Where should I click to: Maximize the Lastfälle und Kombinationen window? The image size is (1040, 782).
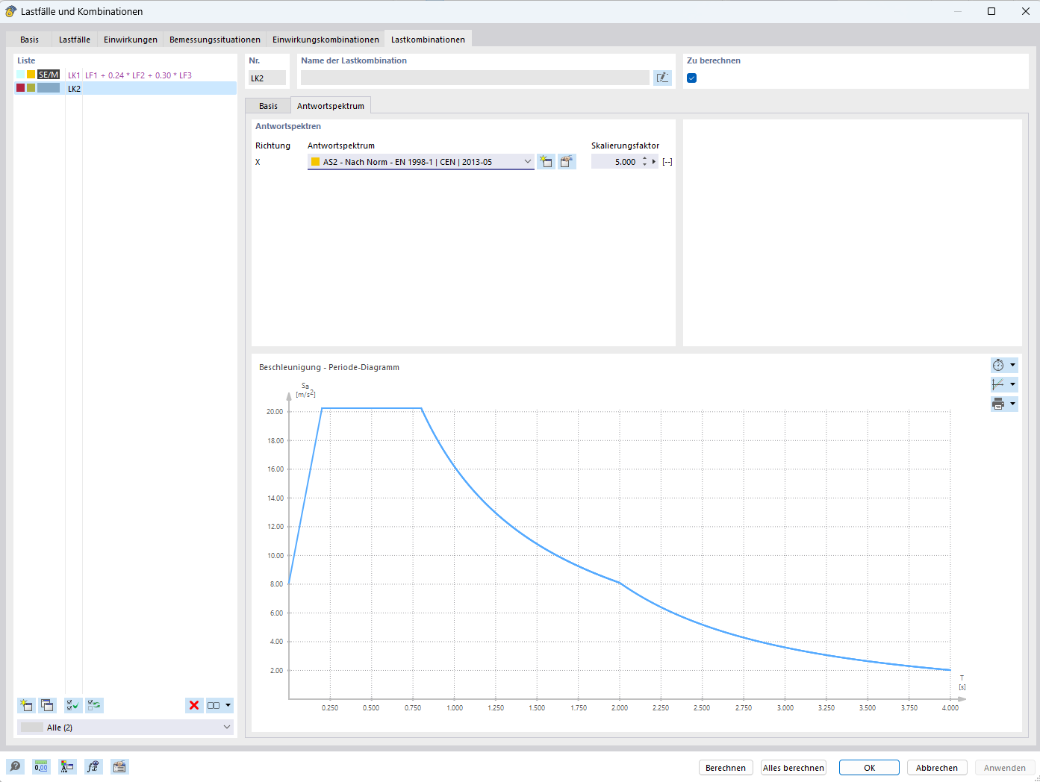pyautogui.click(x=991, y=11)
